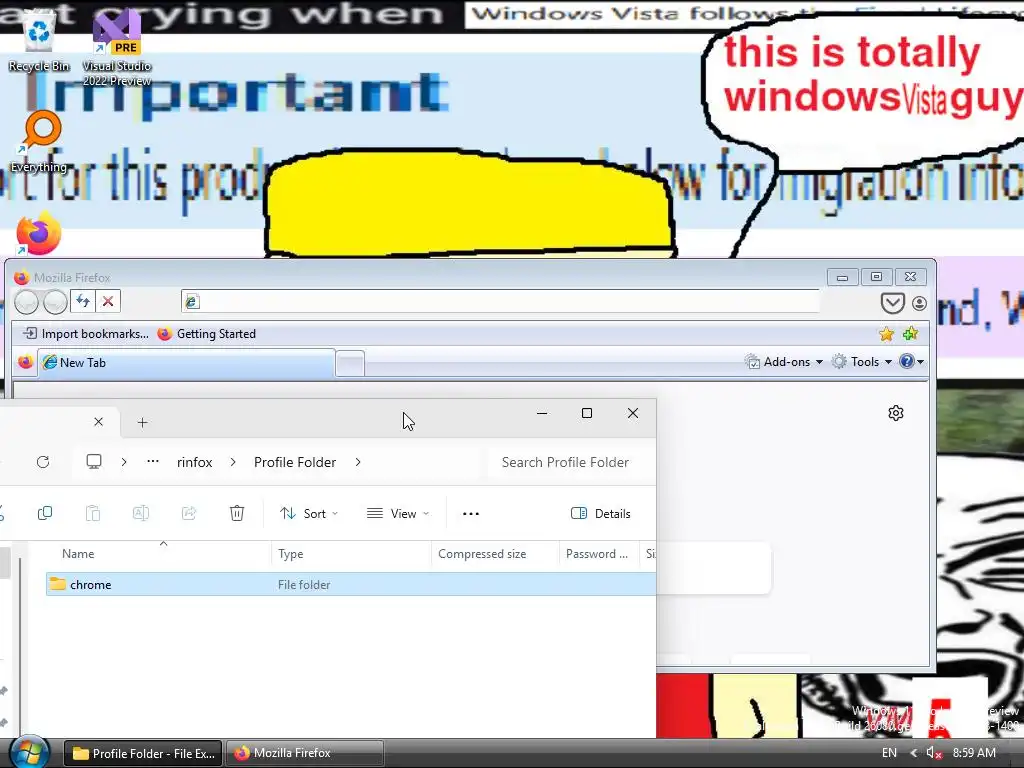1024x768 pixels.
Task: Switch to Profile Folder File Explorer taskbar button
Action: (144, 754)
